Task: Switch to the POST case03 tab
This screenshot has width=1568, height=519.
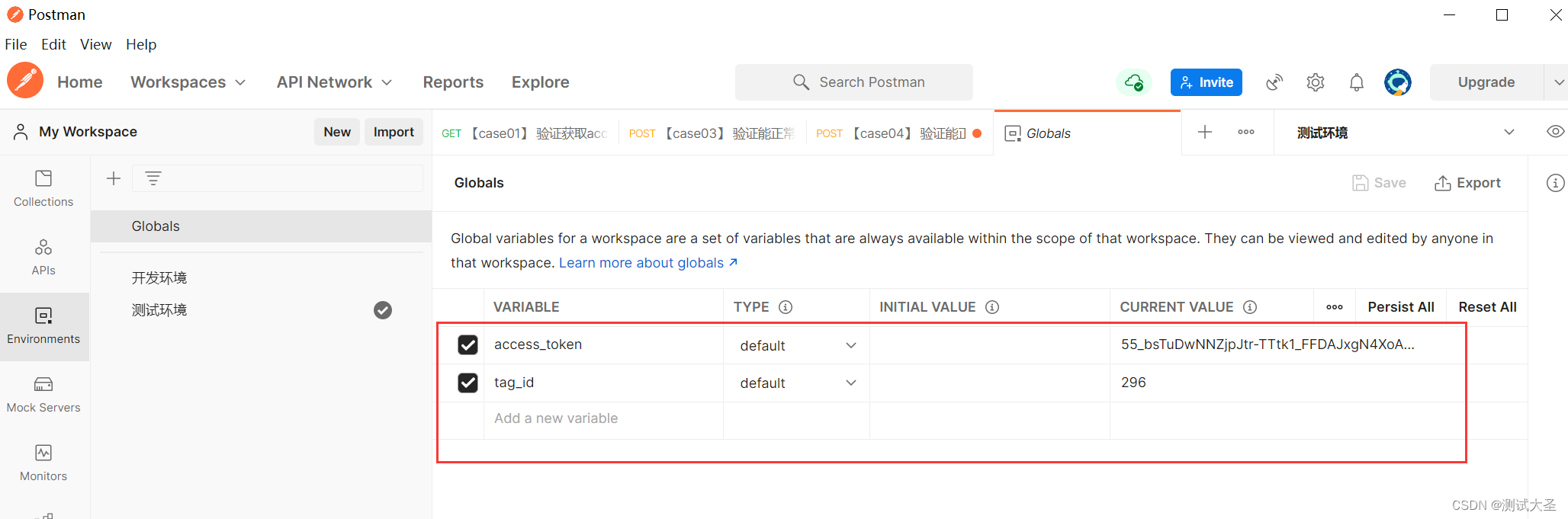Action: click(712, 133)
